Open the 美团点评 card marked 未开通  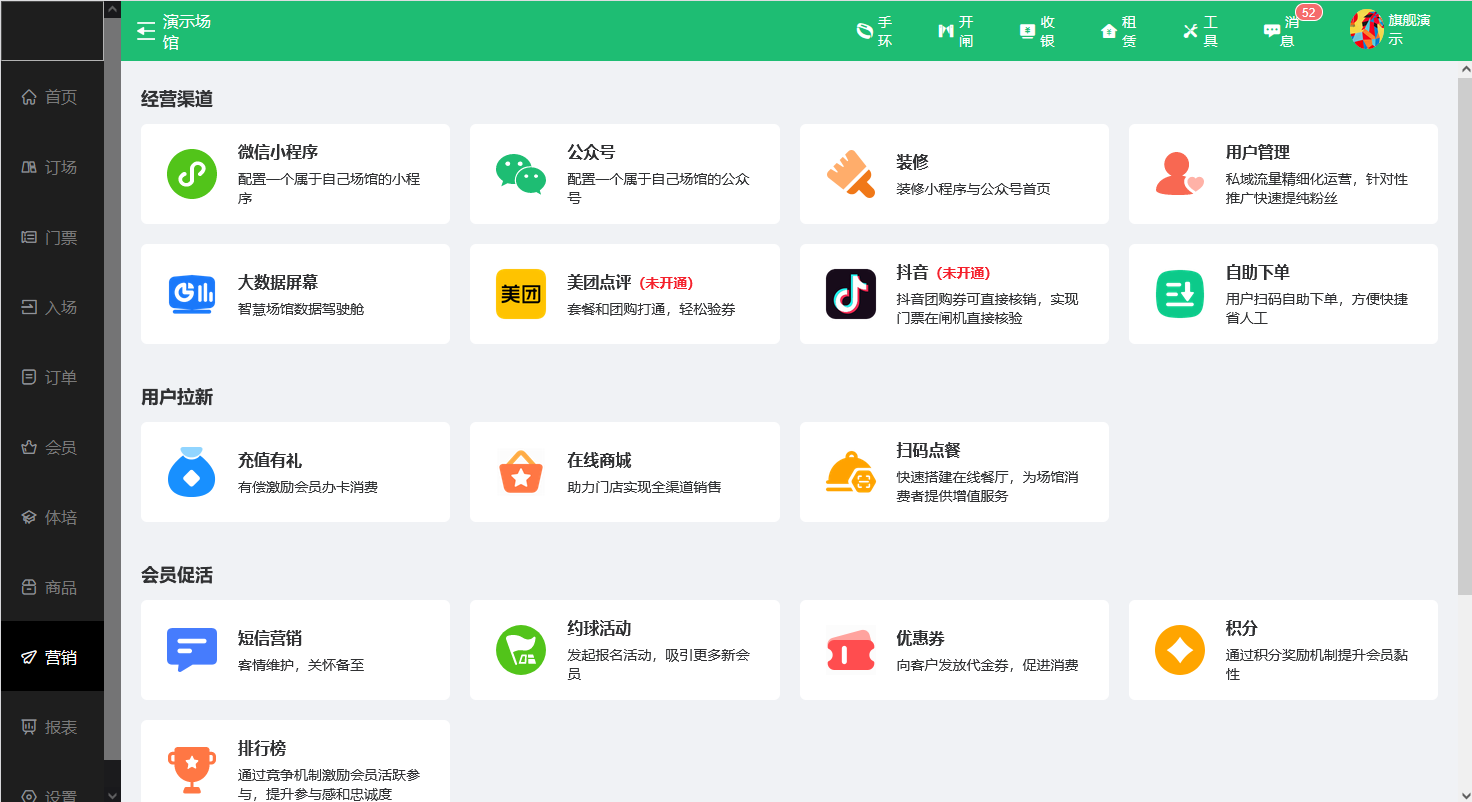point(624,293)
